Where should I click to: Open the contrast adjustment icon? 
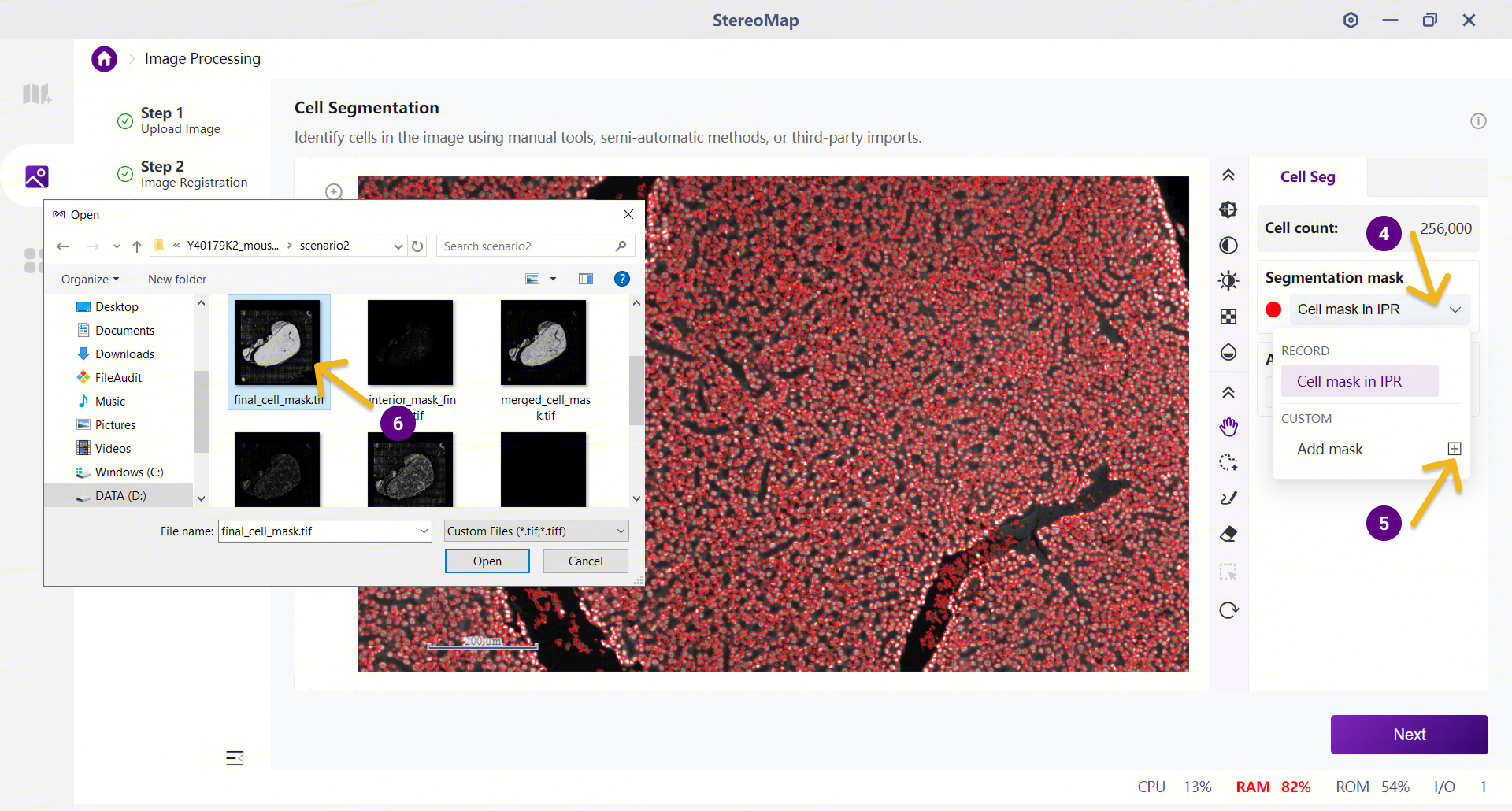pyautogui.click(x=1228, y=246)
